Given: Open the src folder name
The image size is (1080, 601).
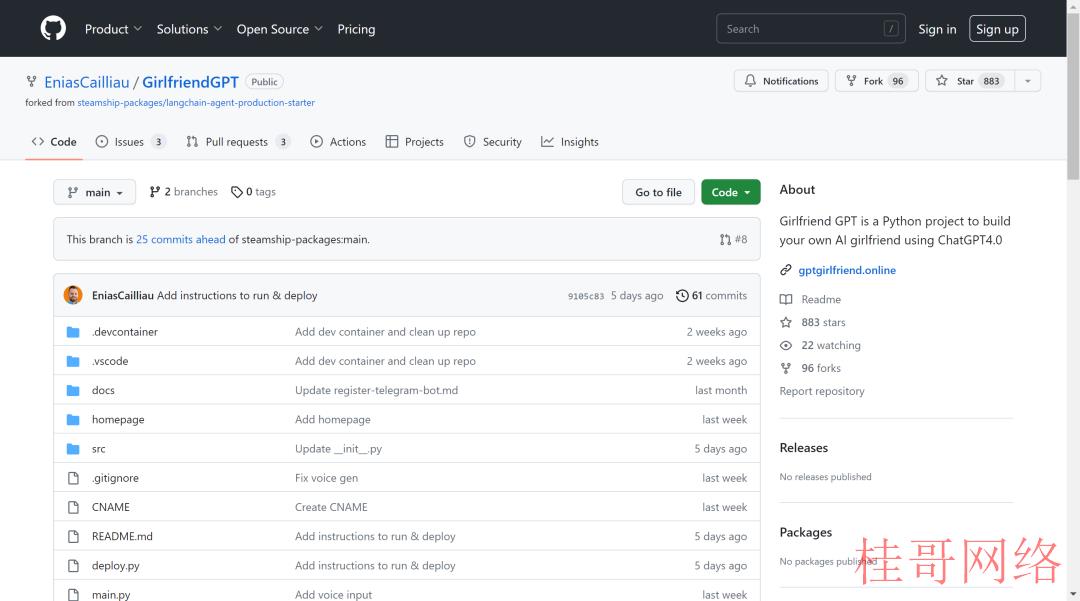Looking at the screenshot, I should tap(98, 449).
